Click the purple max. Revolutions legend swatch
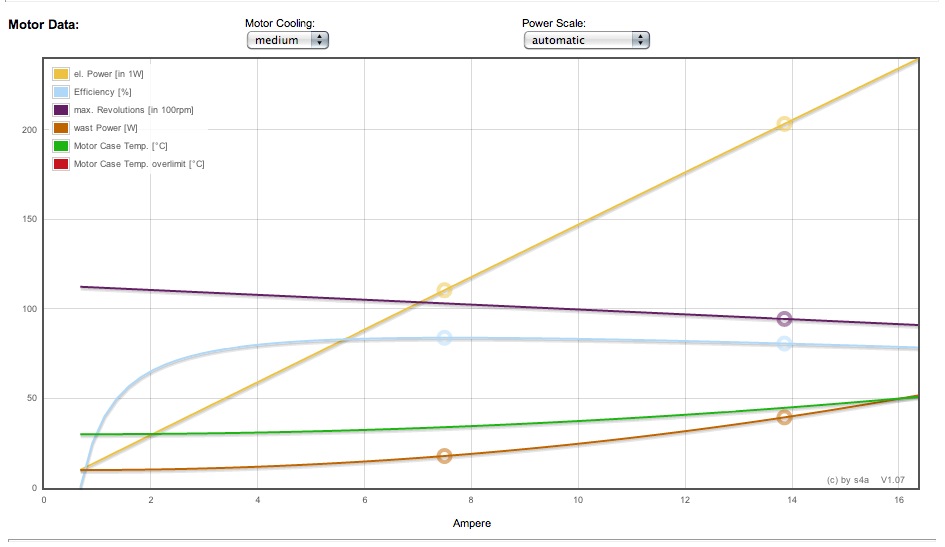Image resolution: width=945 pixels, height=547 pixels. tap(61, 110)
